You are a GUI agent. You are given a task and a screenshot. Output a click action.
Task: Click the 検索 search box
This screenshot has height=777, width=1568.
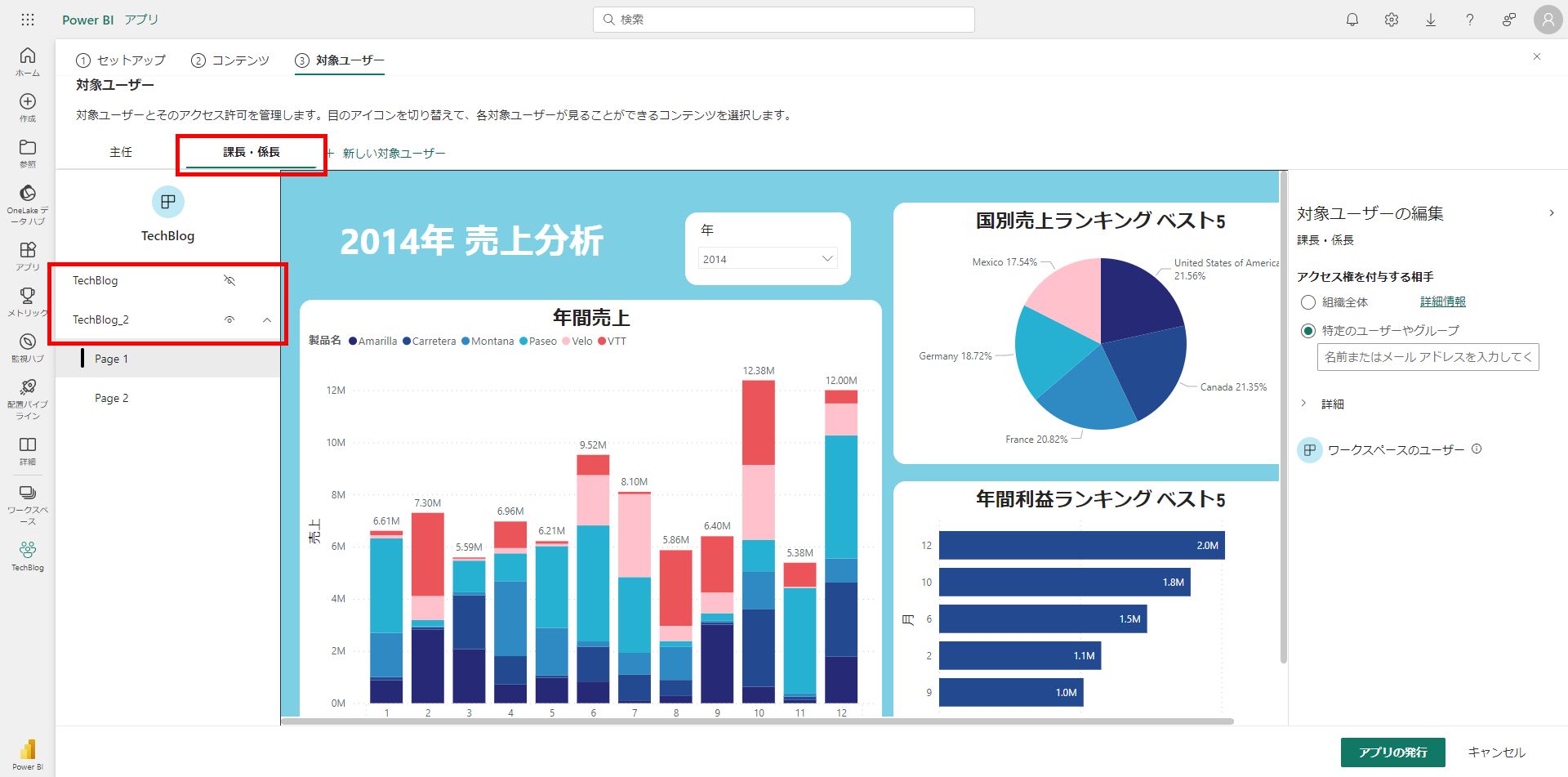(784, 20)
